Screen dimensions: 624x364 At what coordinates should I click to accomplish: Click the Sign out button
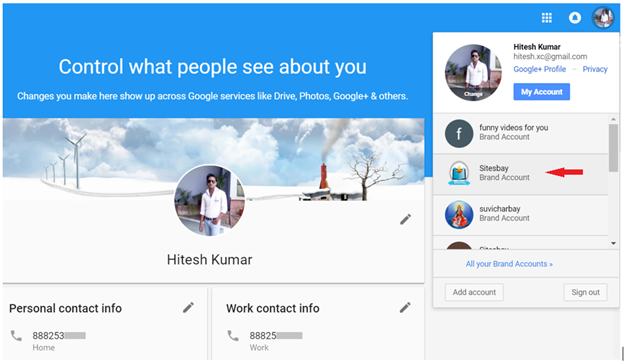(x=585, y=292)
